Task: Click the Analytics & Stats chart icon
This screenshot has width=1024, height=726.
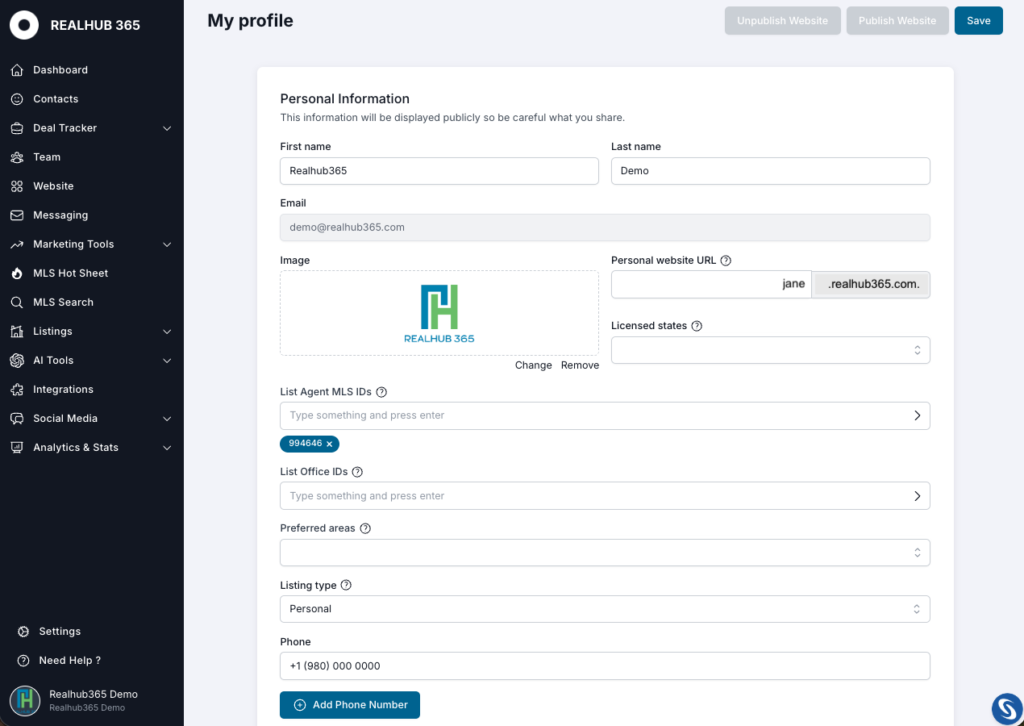Action: [x=17, y=448]
